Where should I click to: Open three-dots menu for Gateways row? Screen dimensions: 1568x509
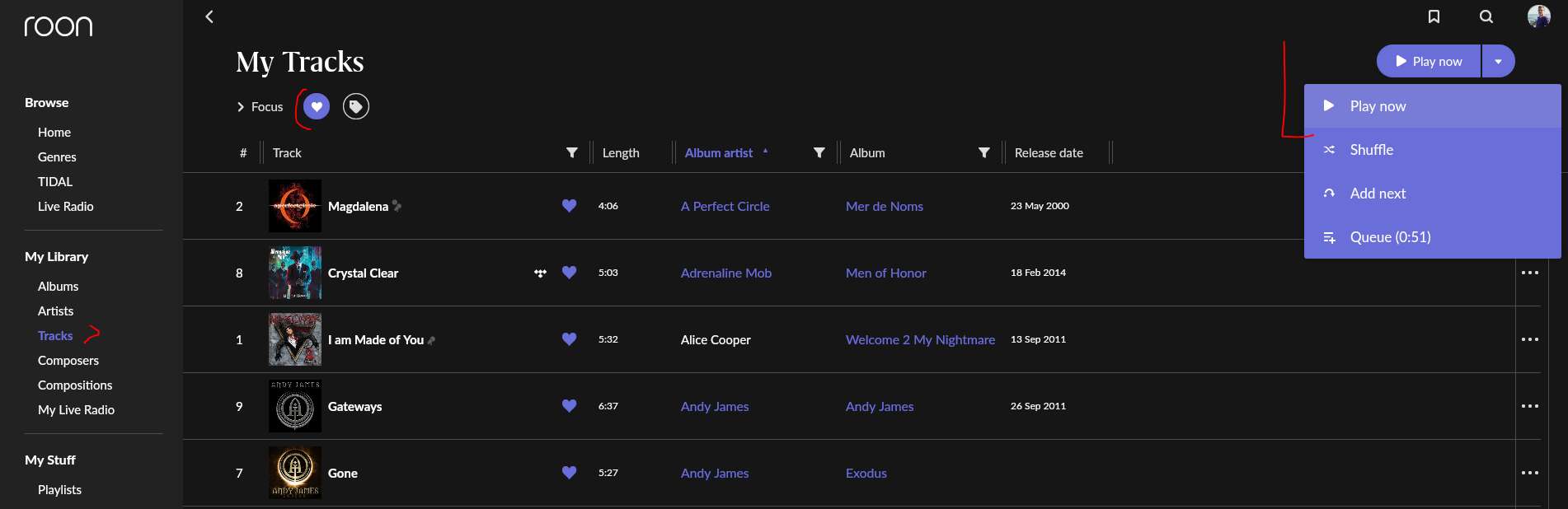(x=1529, y=406)
